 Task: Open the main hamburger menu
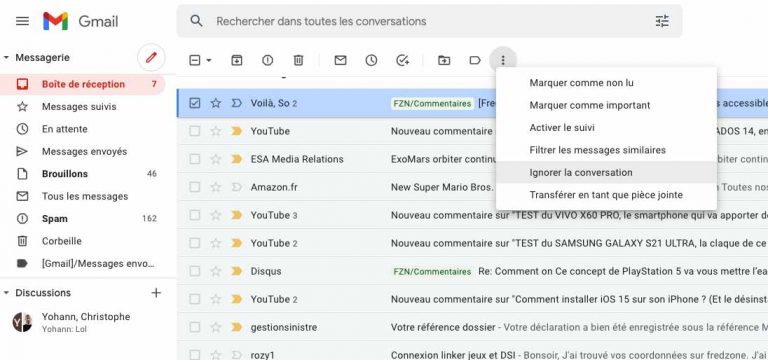click(x=22, y=21)
